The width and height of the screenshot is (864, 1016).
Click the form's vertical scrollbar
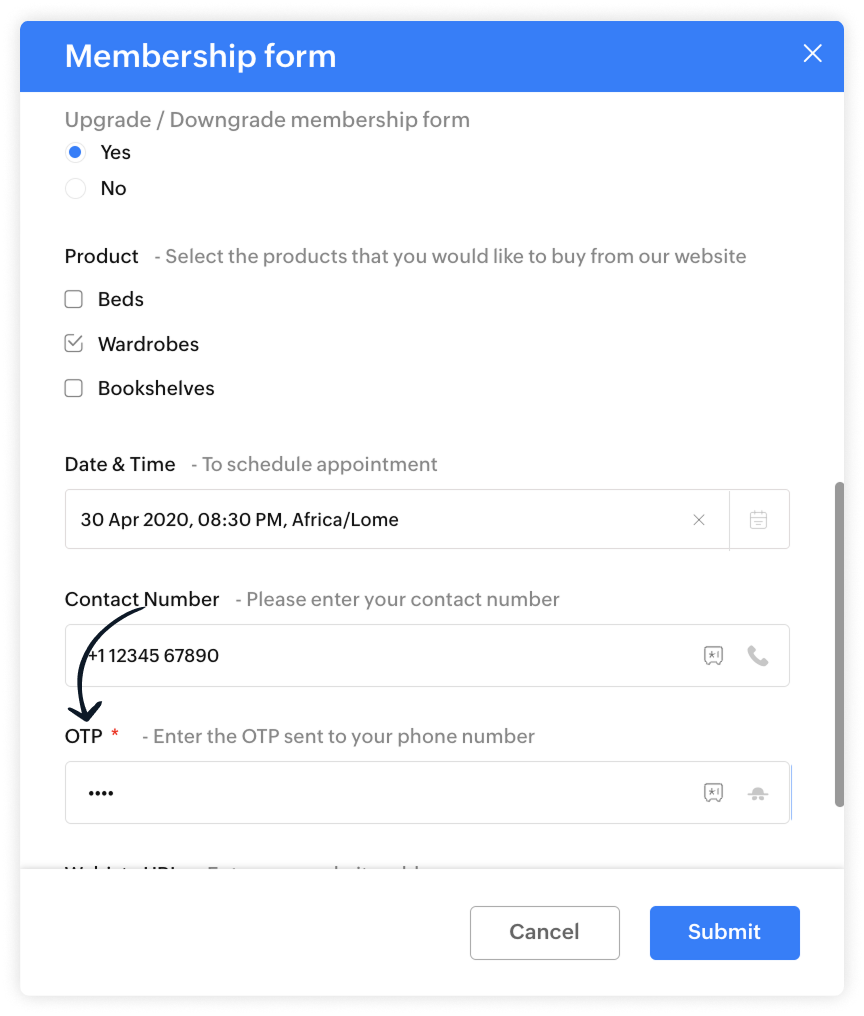(x=839, y=644)
